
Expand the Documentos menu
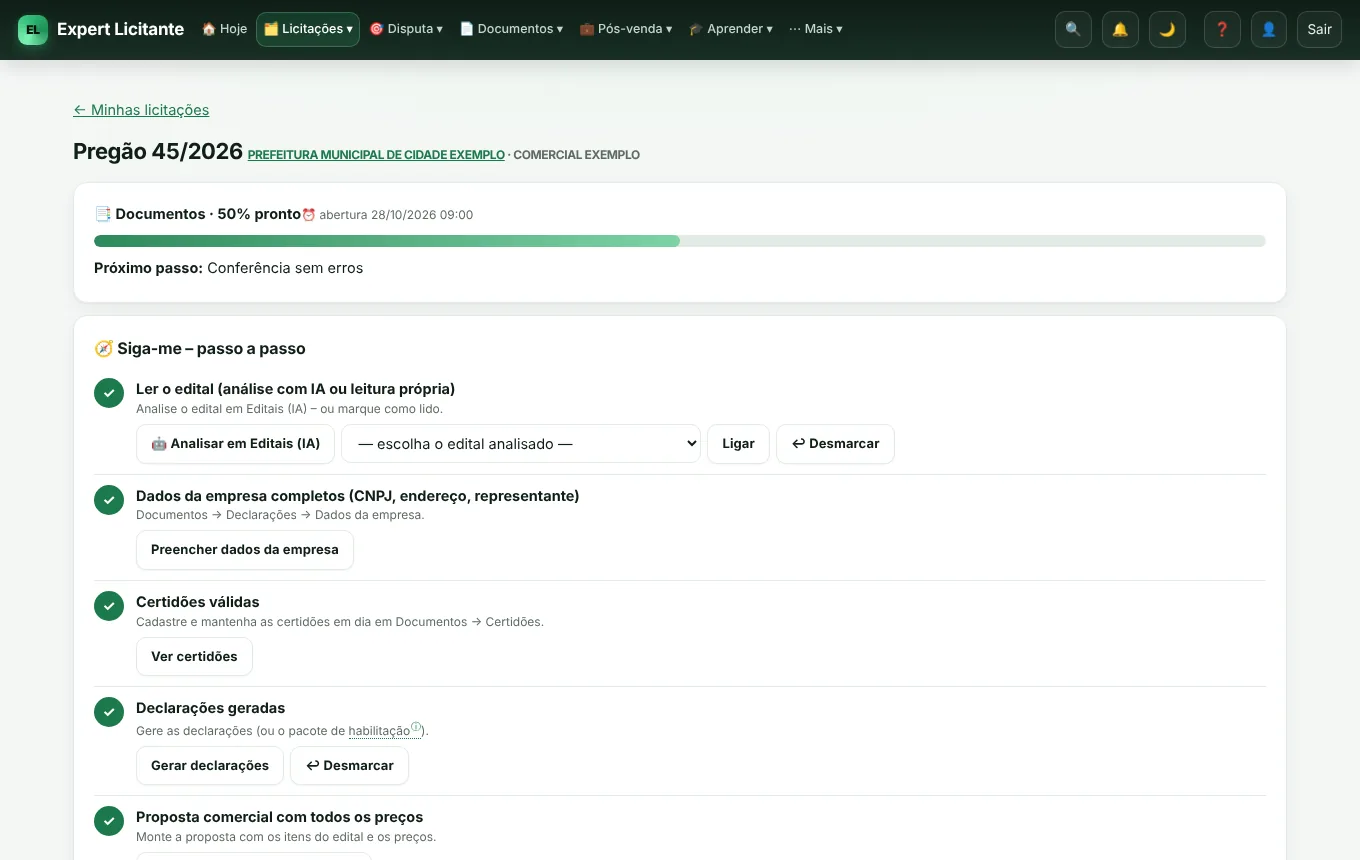(511, 29)
